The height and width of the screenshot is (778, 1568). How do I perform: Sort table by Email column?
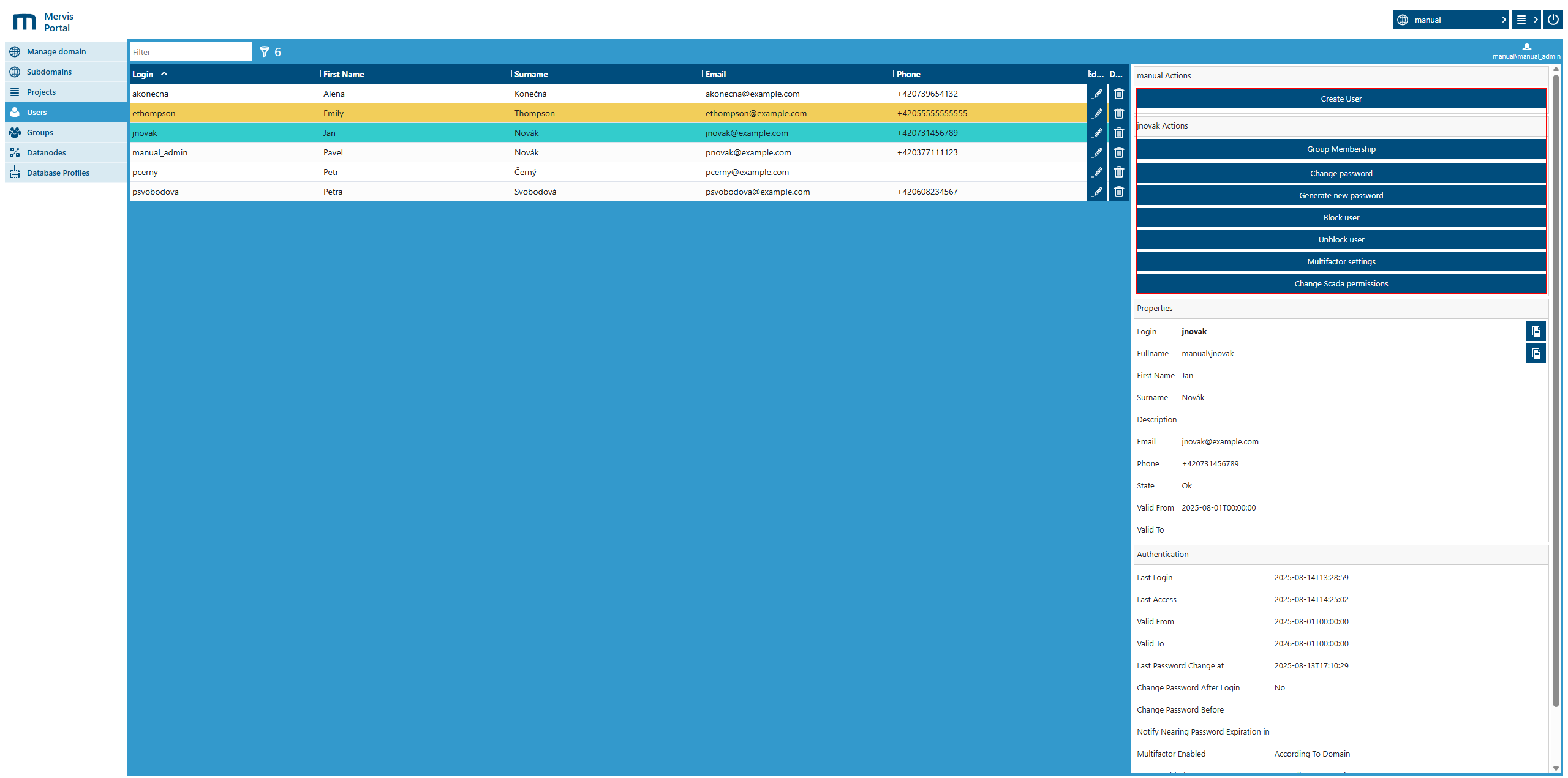(x=797, y=74)
